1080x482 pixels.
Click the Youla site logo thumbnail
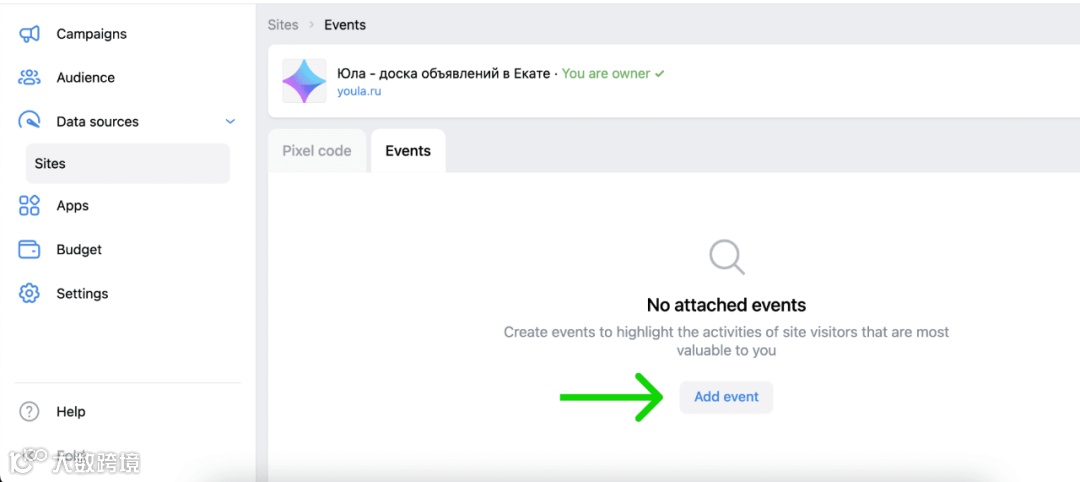point(304,81)
